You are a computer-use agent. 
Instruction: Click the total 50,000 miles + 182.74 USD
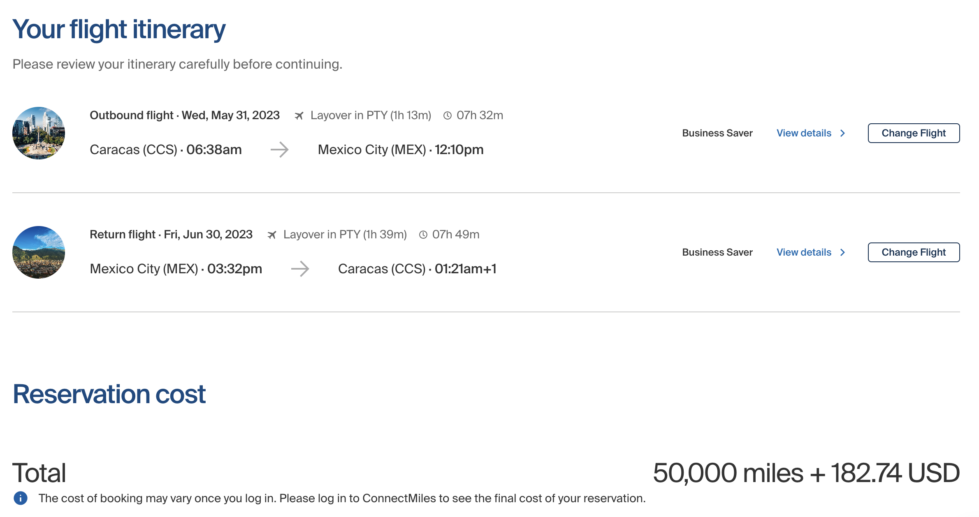(x=806, y=473)
